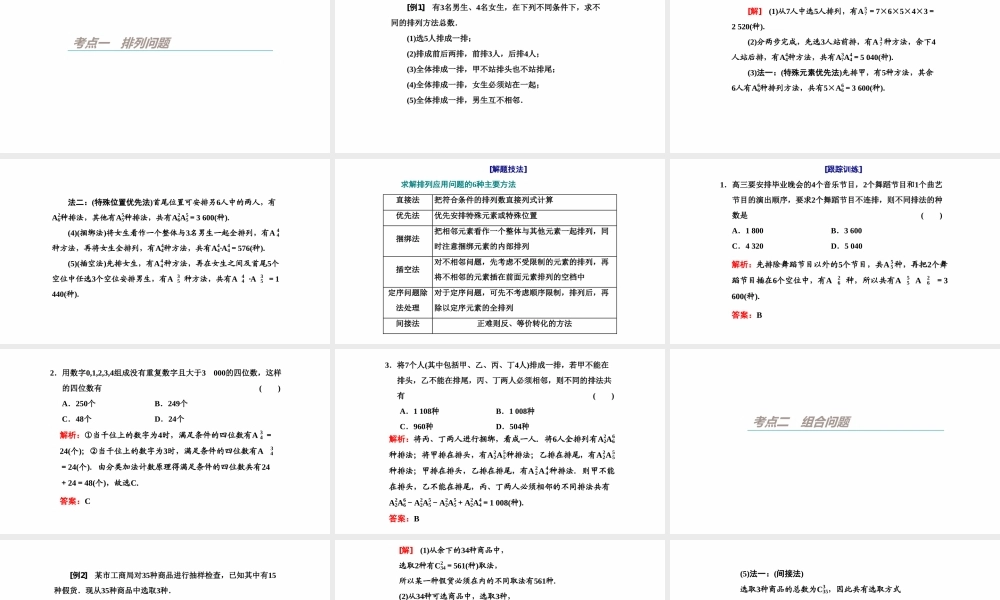The width and height of the screenshot is (1000, 600).
Task: Click 答案：B under question 1
Action: pos(747,315)
